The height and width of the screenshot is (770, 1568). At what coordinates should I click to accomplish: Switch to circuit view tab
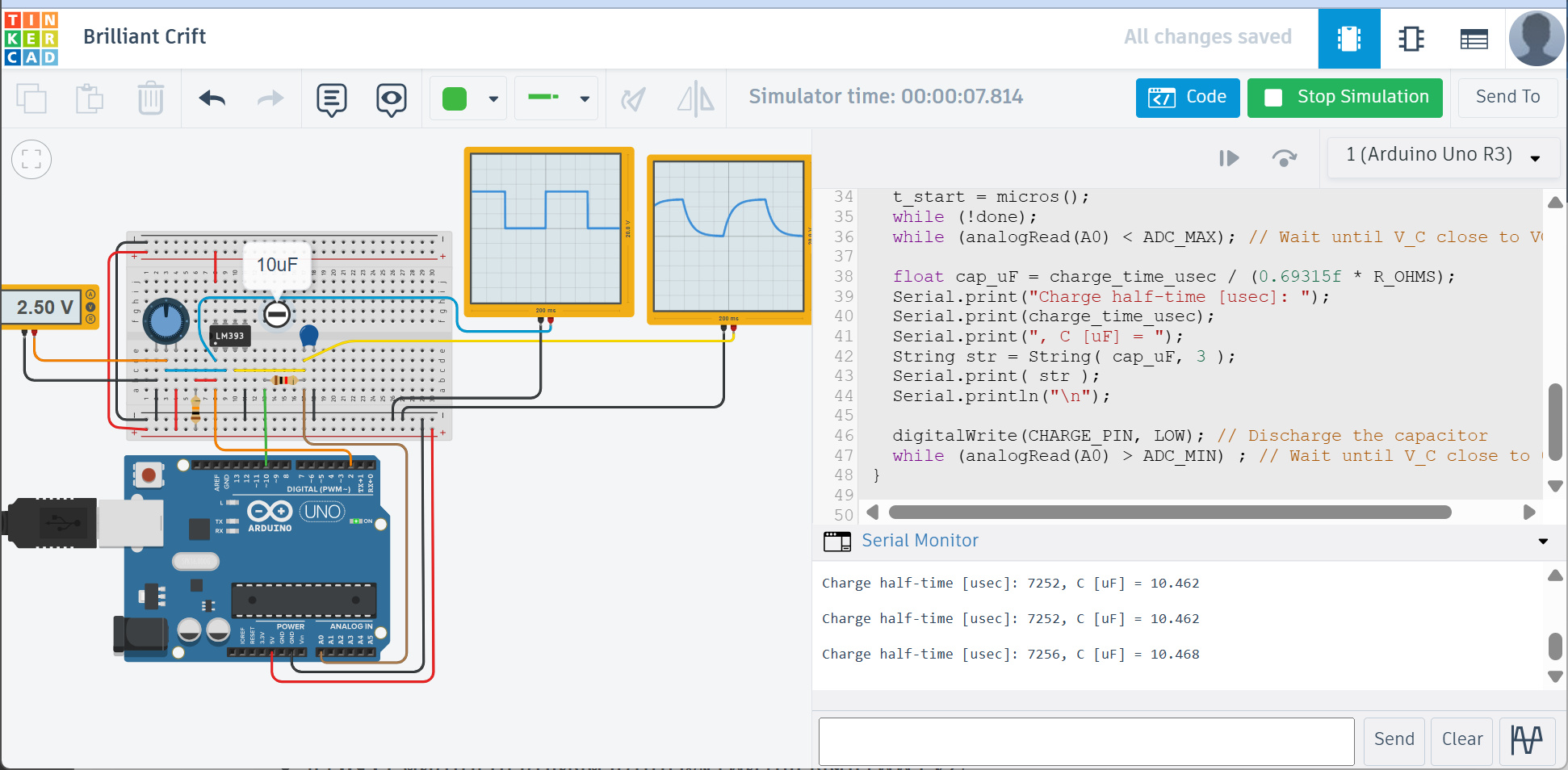[x=1348, y=39]
